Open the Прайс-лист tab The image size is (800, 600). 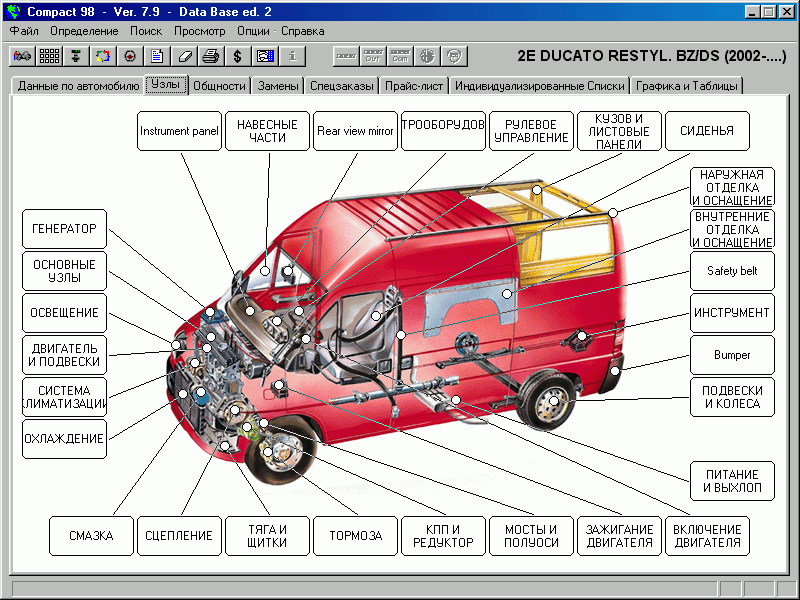(414, 86)
